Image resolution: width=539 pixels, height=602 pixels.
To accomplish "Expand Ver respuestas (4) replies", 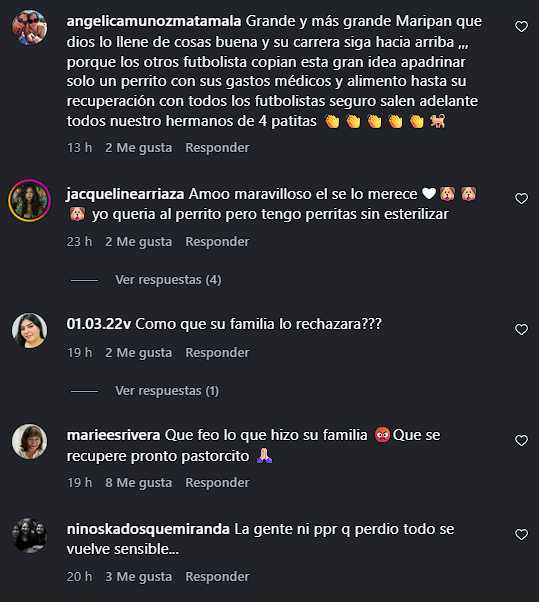I will (168, 280).
